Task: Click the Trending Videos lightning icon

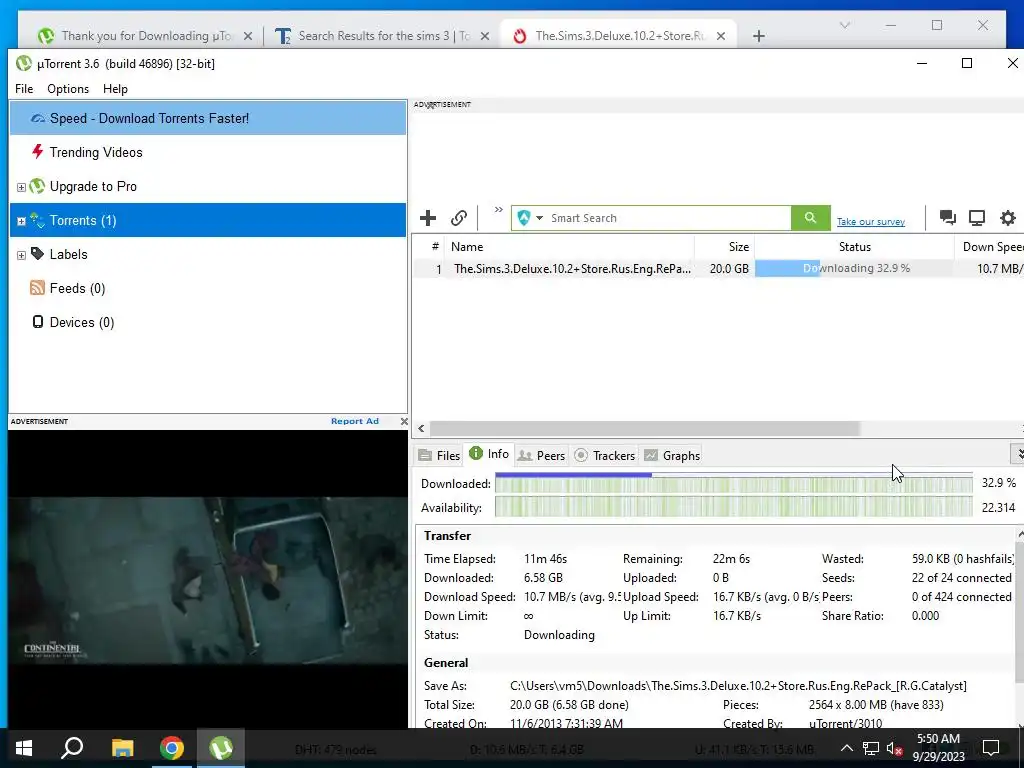Action: (x=38, y=152)
